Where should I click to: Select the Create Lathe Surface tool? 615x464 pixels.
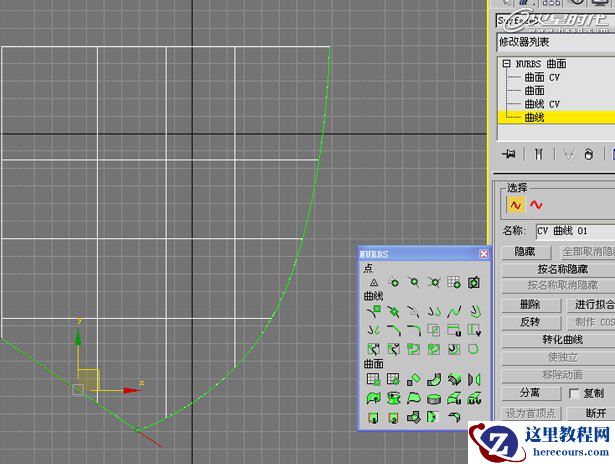[394, 398]
